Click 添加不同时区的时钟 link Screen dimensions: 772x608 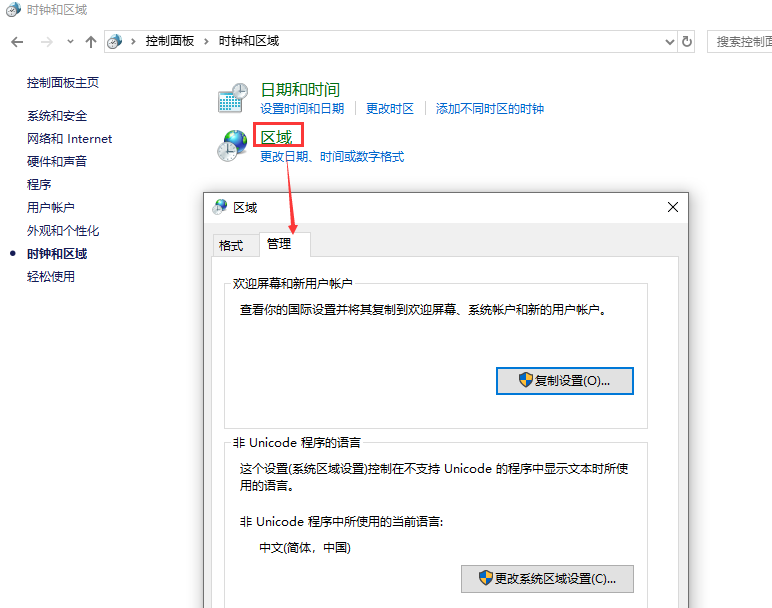pos(490,108)
